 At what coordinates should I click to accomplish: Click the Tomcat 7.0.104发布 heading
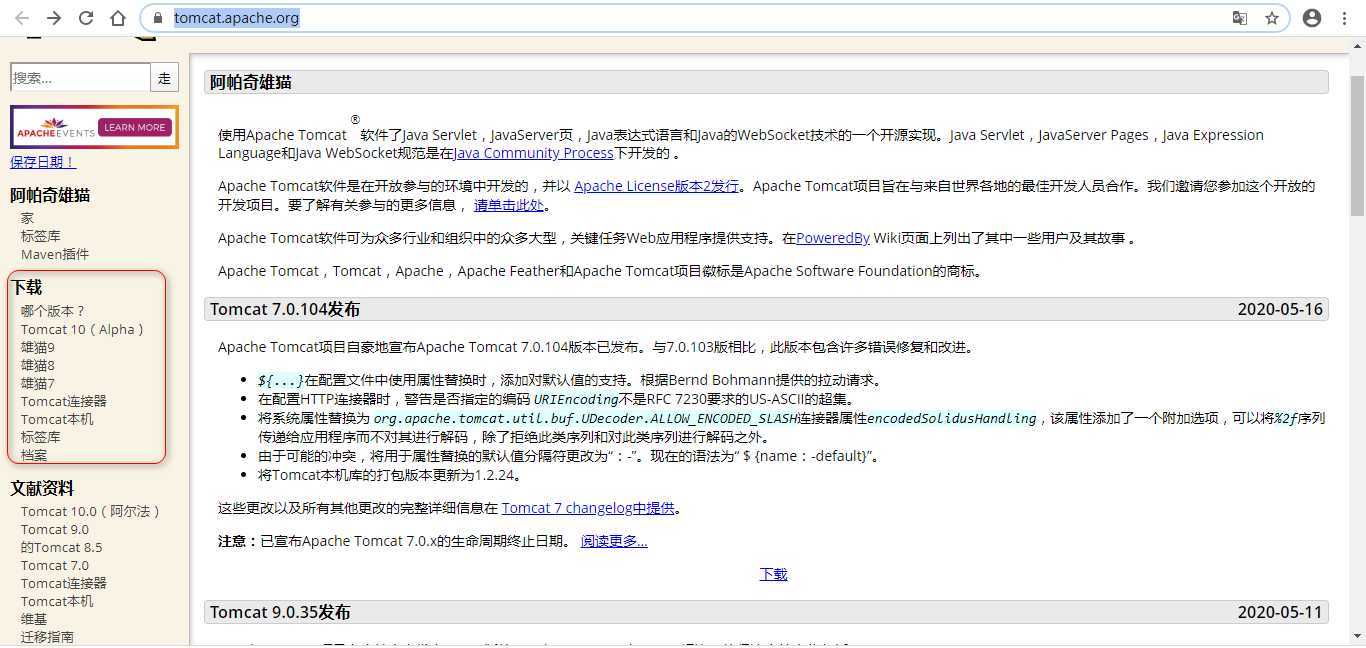(x=285, y=309)
